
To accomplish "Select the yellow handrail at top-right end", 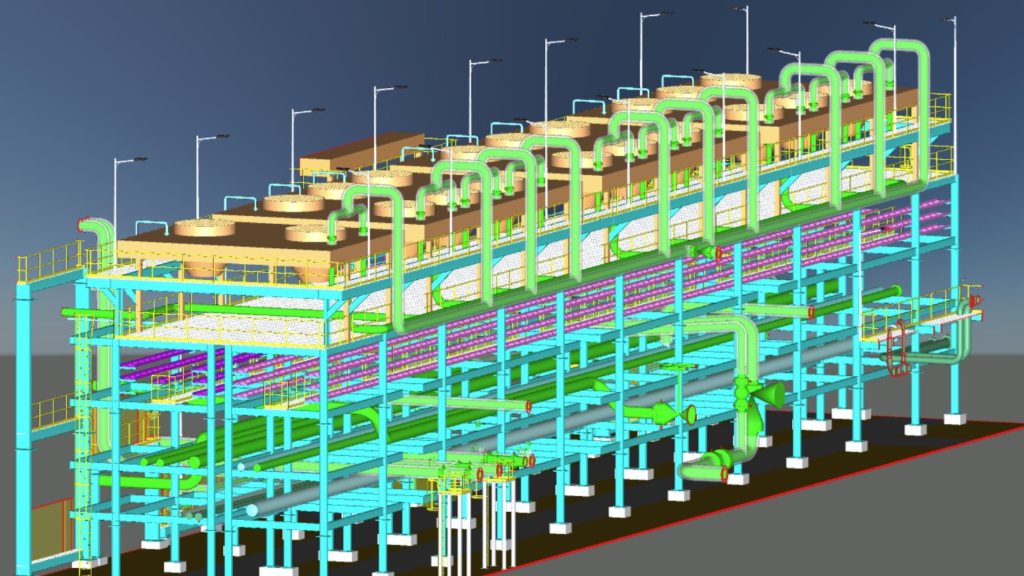I will pos(940,108).
